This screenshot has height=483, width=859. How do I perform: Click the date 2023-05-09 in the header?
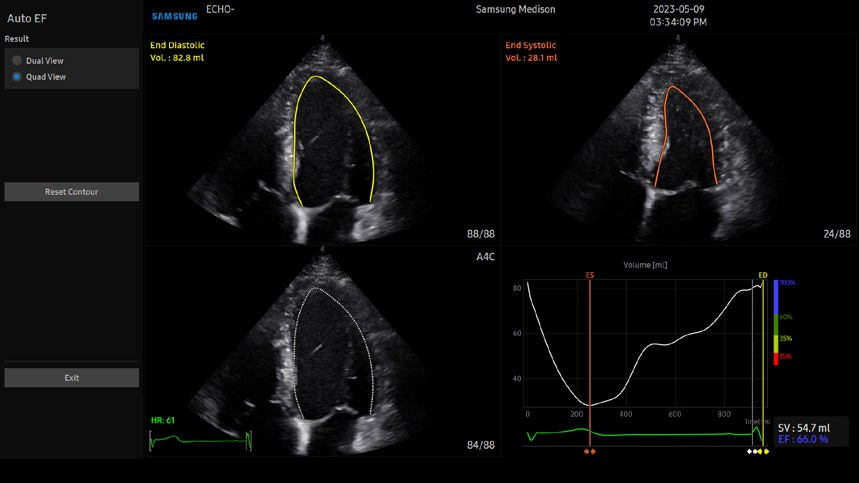679,9
